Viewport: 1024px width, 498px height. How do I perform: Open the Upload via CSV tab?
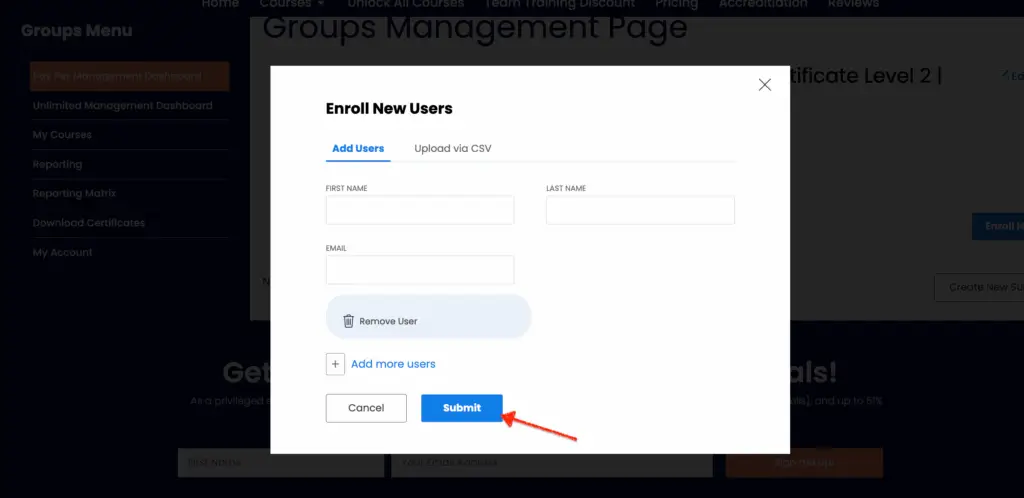452,149
